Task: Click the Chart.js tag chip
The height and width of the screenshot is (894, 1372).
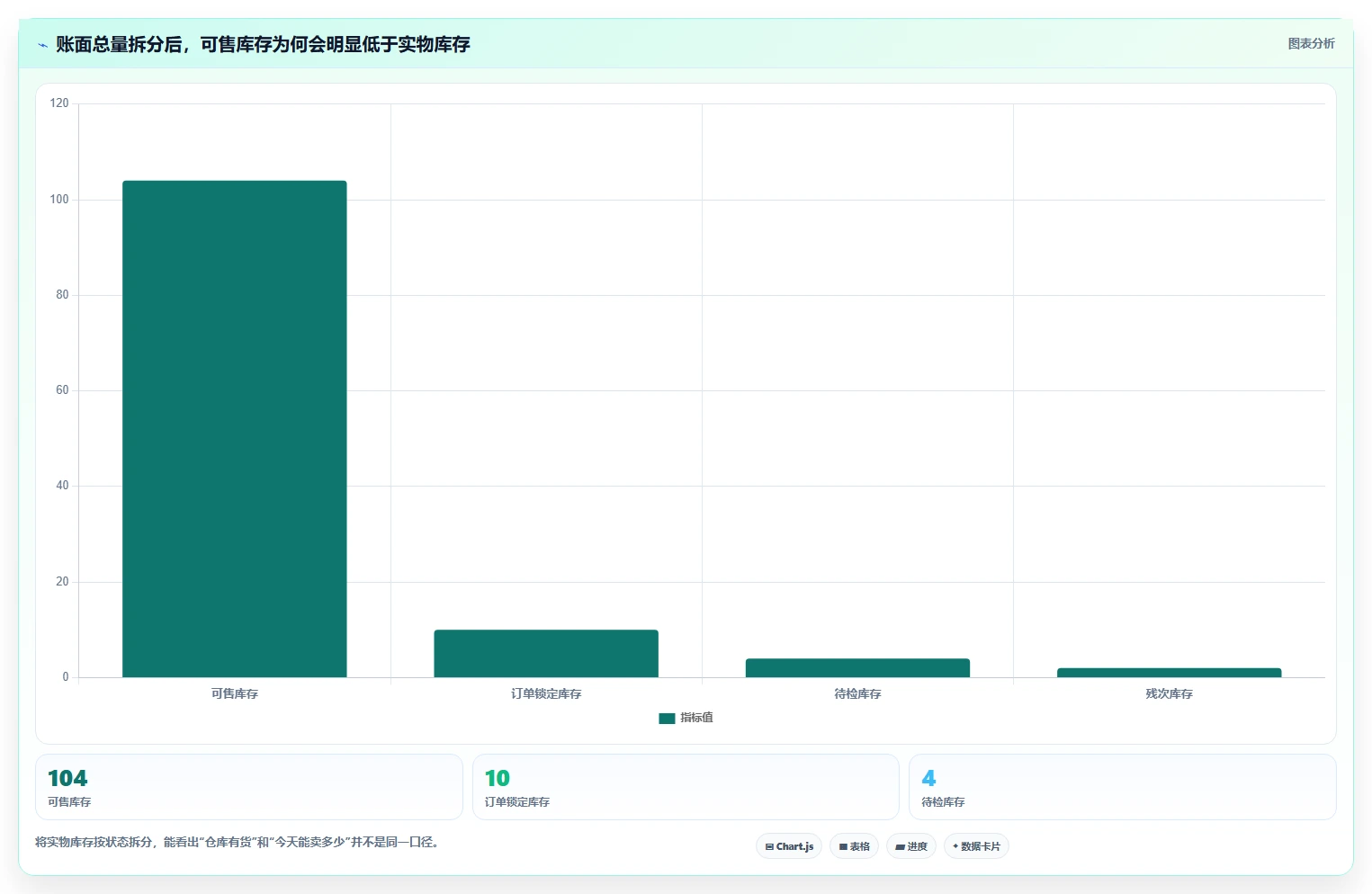Action: 789,846
